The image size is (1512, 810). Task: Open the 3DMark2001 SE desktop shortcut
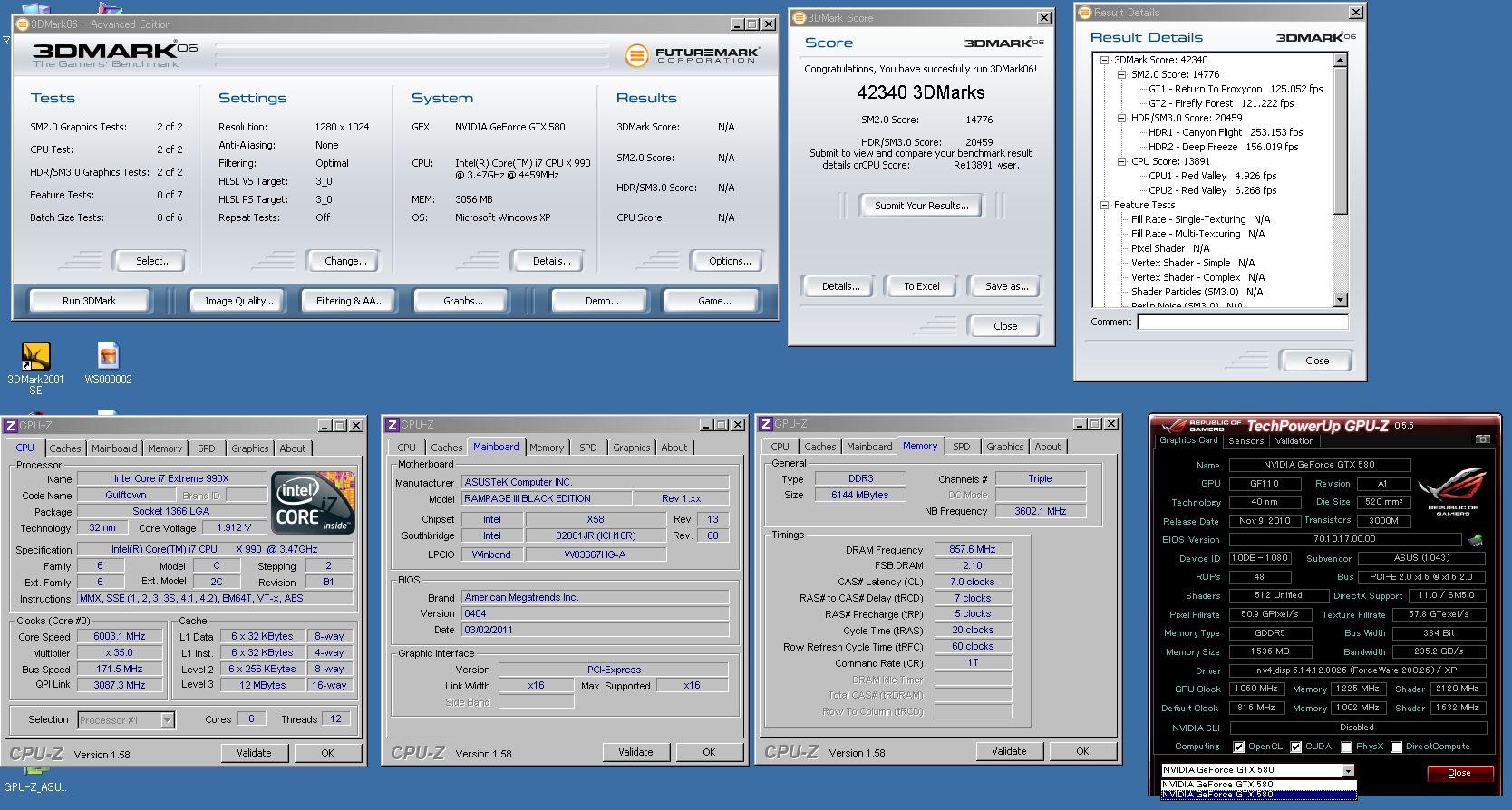tap(35, 368)
